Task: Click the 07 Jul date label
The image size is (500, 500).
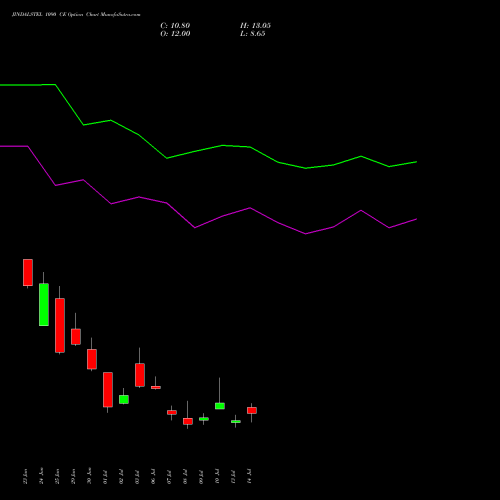Action: [169, 477]
